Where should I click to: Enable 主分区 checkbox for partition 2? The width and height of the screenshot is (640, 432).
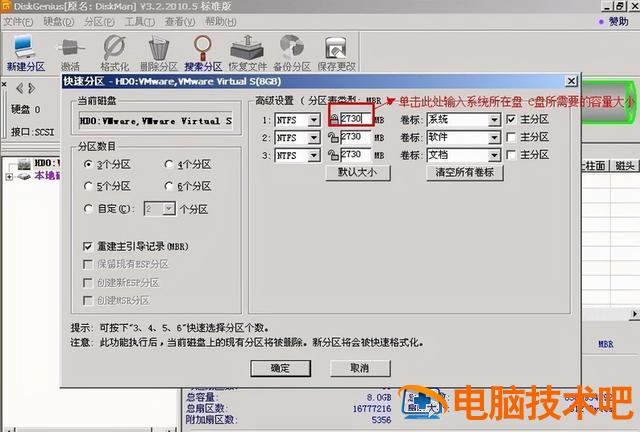512,137
